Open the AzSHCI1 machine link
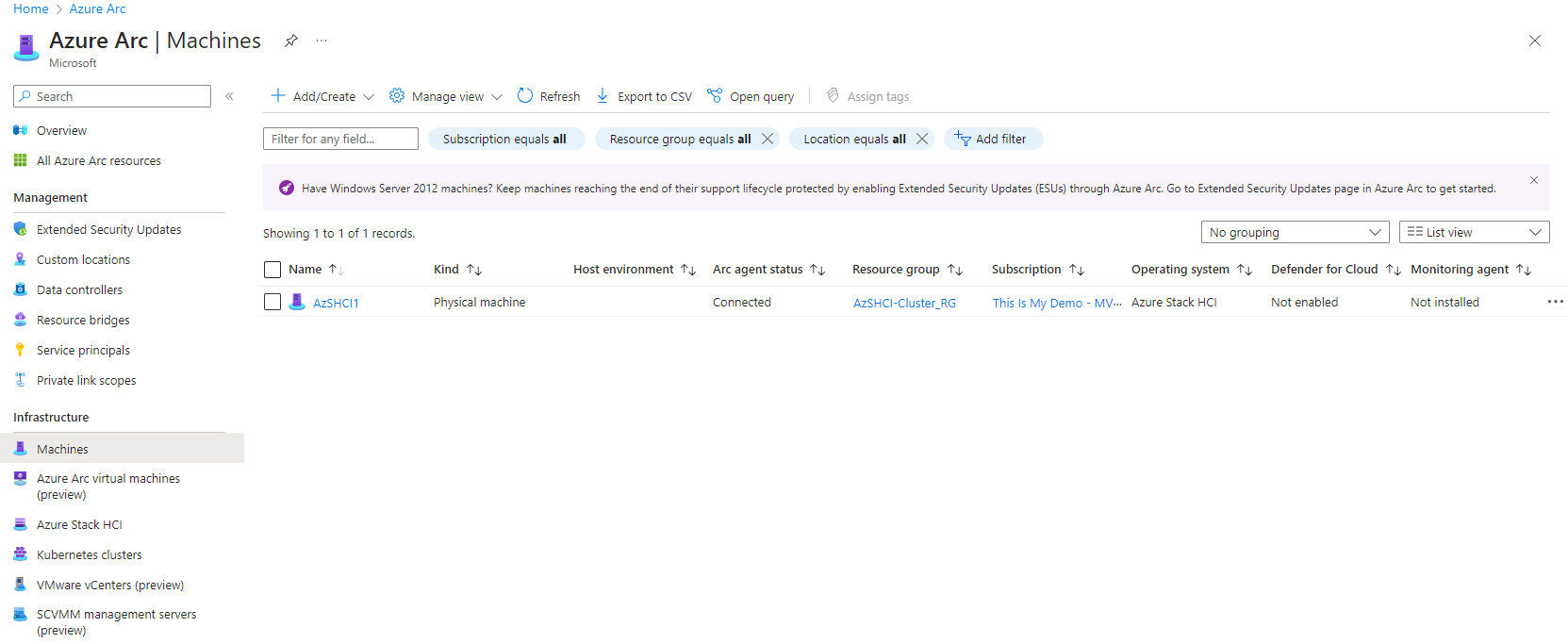Screen dimensions: 1568x644 pyautogui.click(x=336, y=303)
